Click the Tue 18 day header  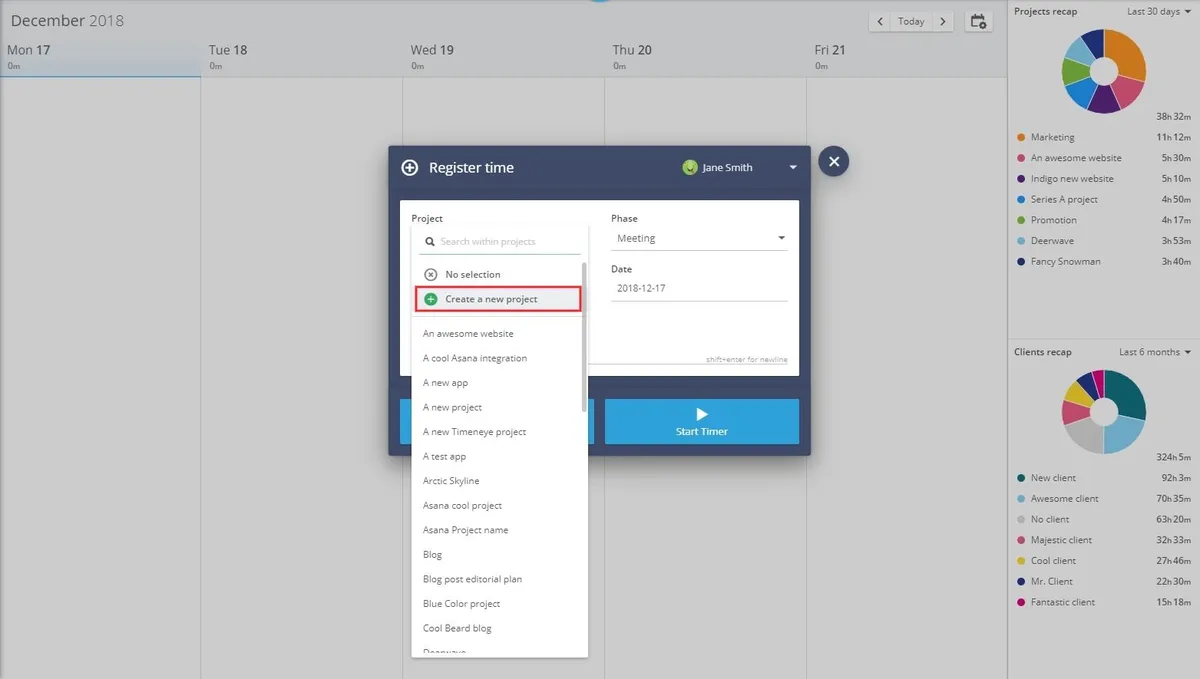302,57
